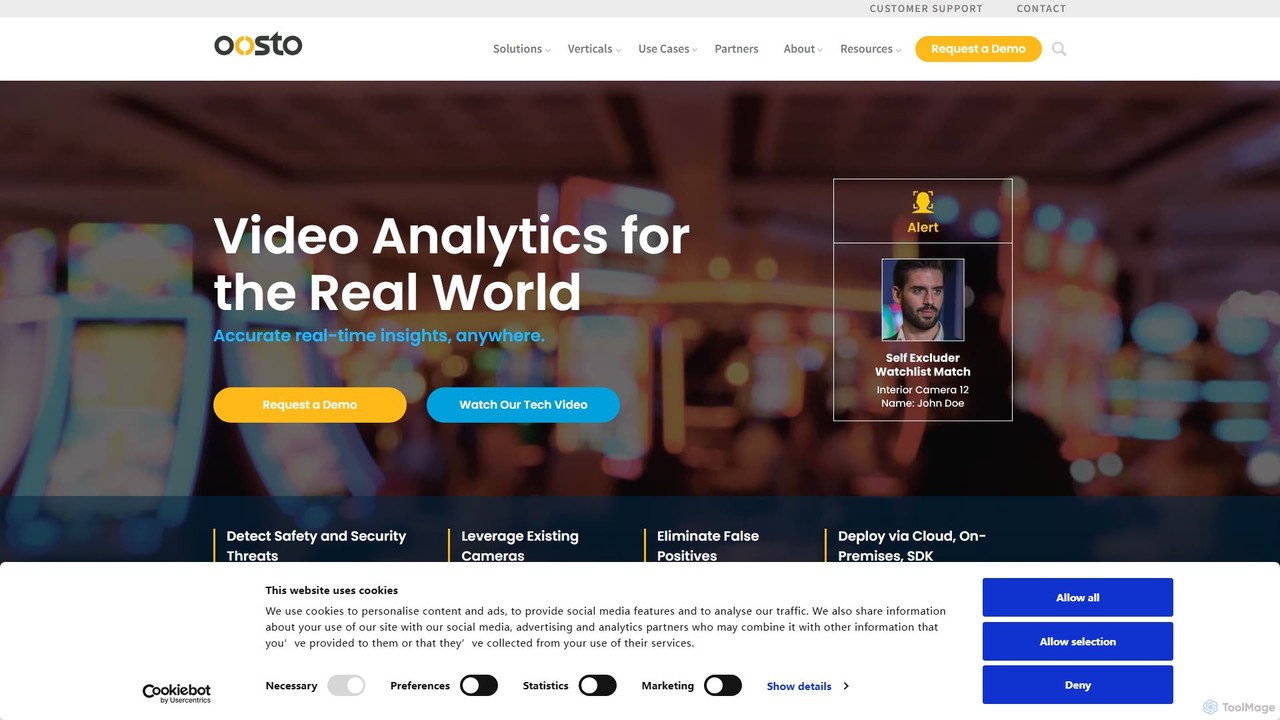Viewport: 1280px width, 720px height.
Task: Expand the Verticals menu
Action: pyautogui.click(x=594, y=49)
